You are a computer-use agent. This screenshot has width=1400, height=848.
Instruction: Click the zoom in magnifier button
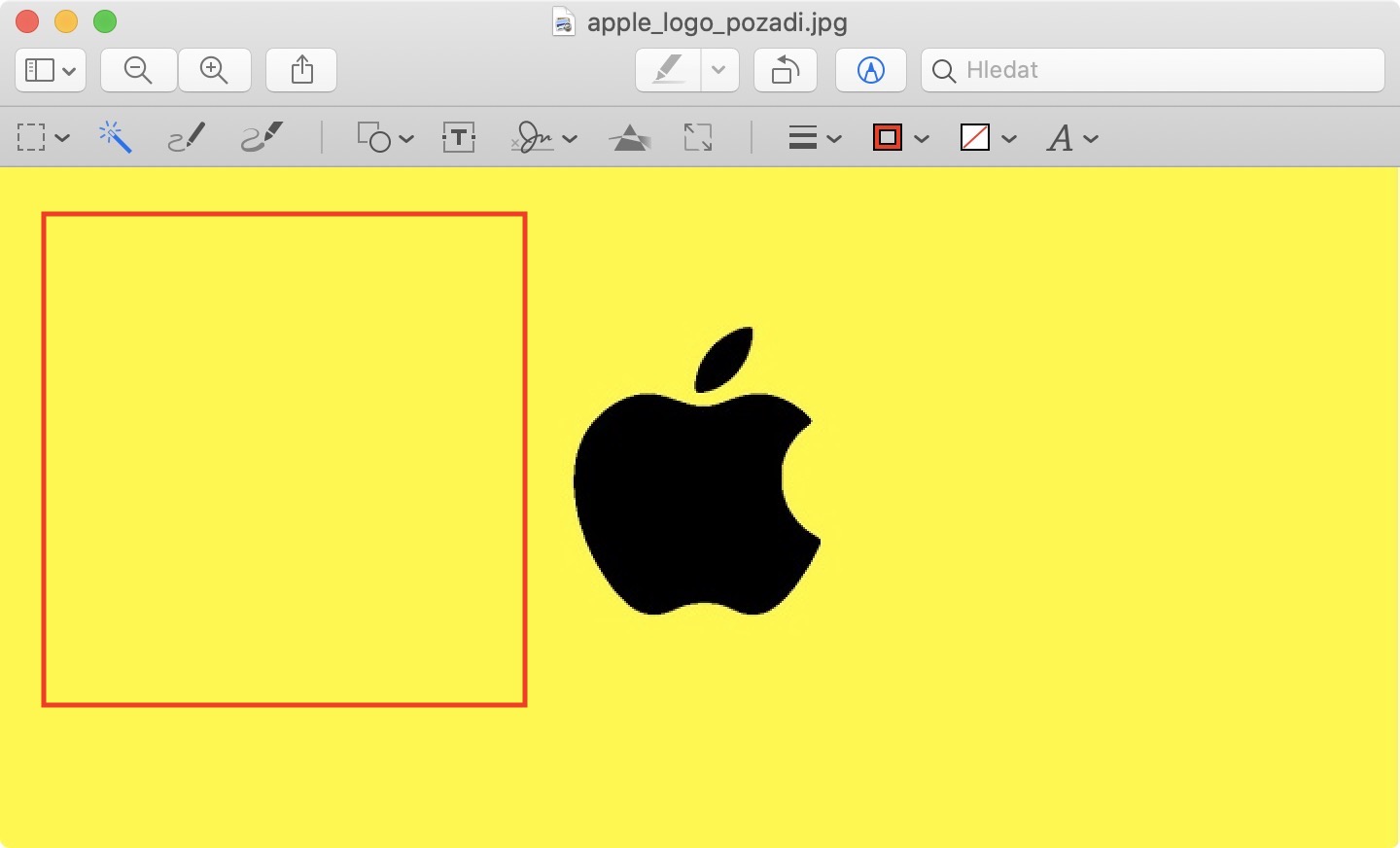214,70
